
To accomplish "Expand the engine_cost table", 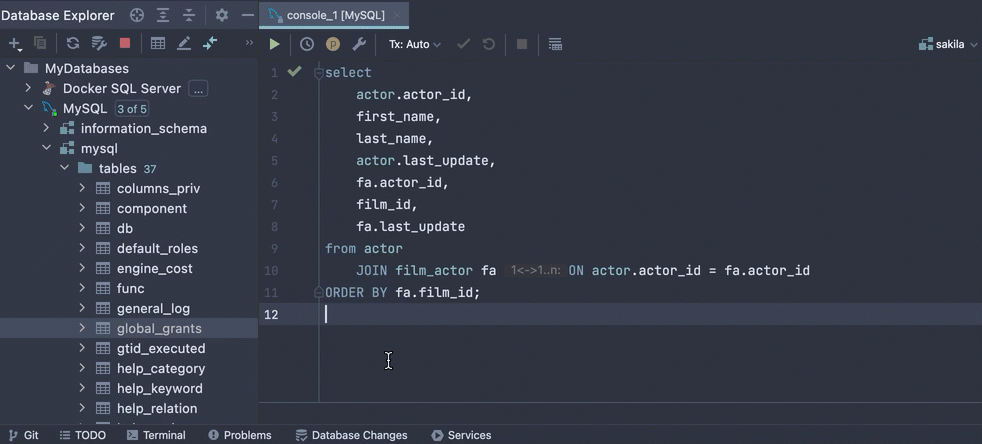I will point(82,268).
